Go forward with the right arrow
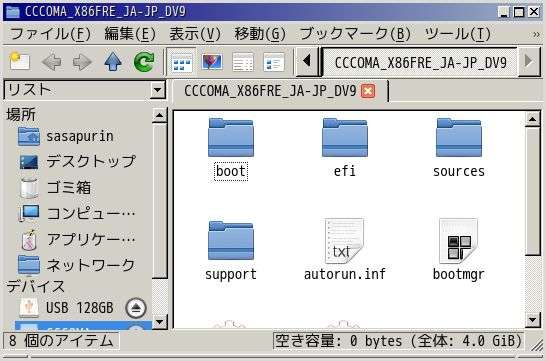 click(x=82, y=62)
